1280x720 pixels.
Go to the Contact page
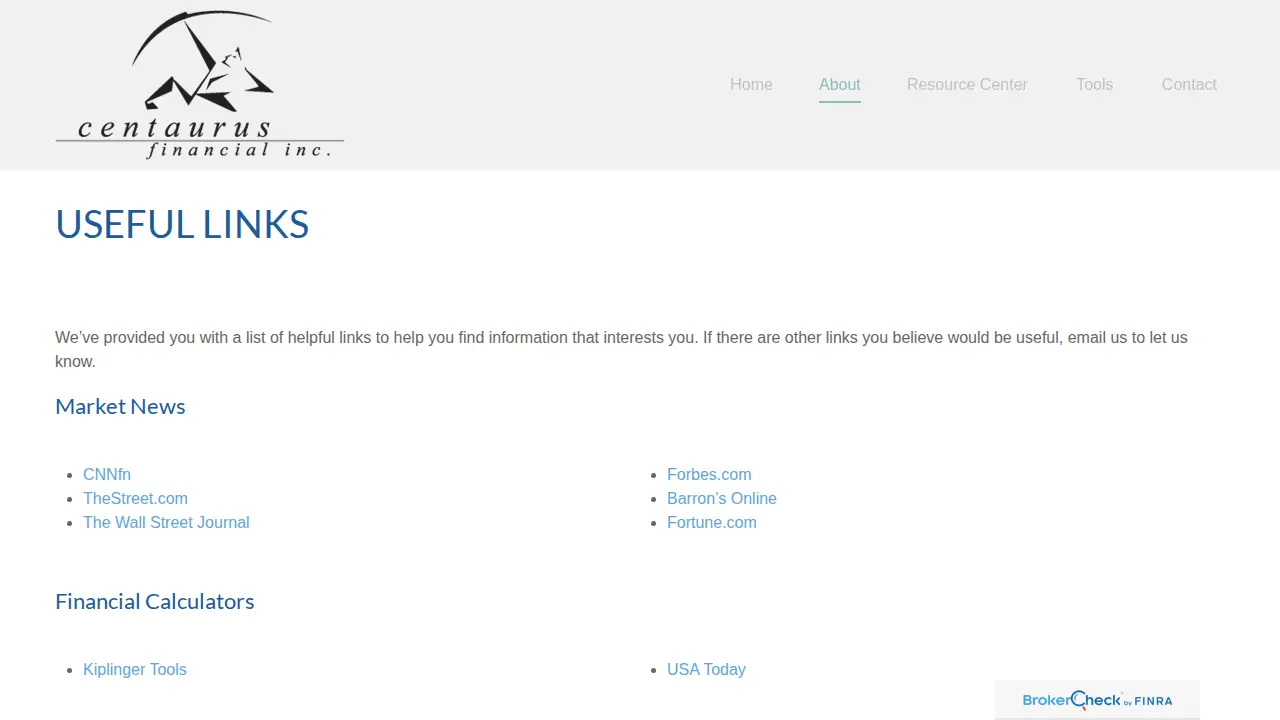[1189, 85]
